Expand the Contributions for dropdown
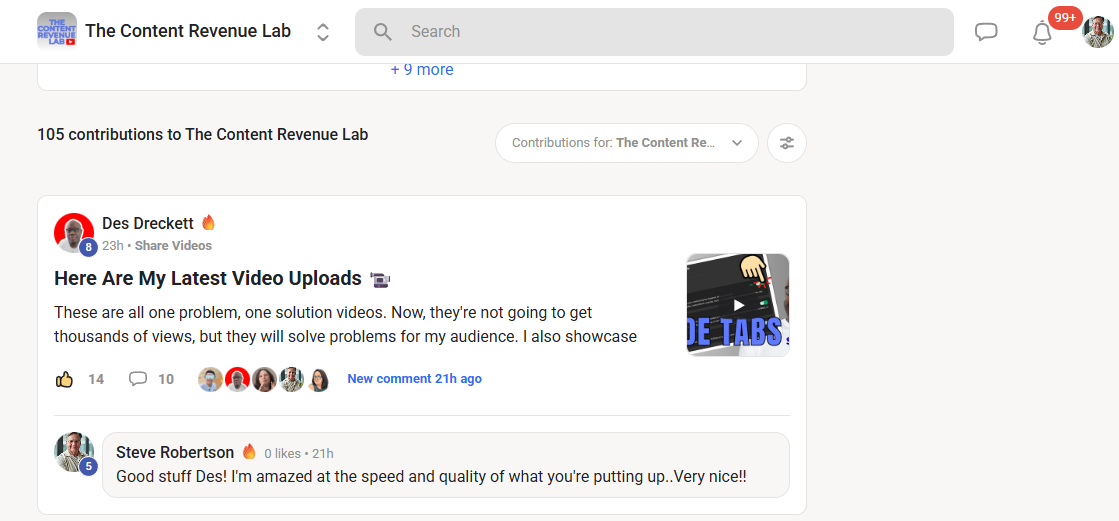Screen dimensions: 1119x521 (x=626, y=143)
